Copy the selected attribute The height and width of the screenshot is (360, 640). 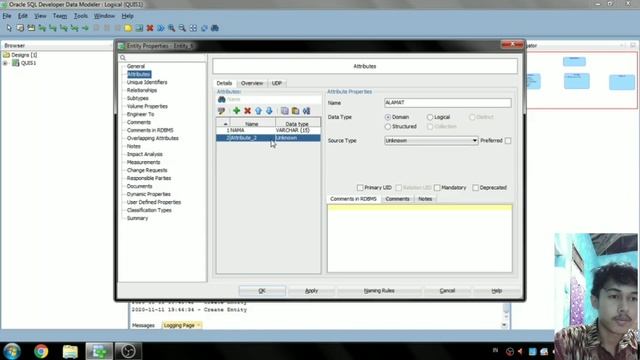tap(284, 111)
